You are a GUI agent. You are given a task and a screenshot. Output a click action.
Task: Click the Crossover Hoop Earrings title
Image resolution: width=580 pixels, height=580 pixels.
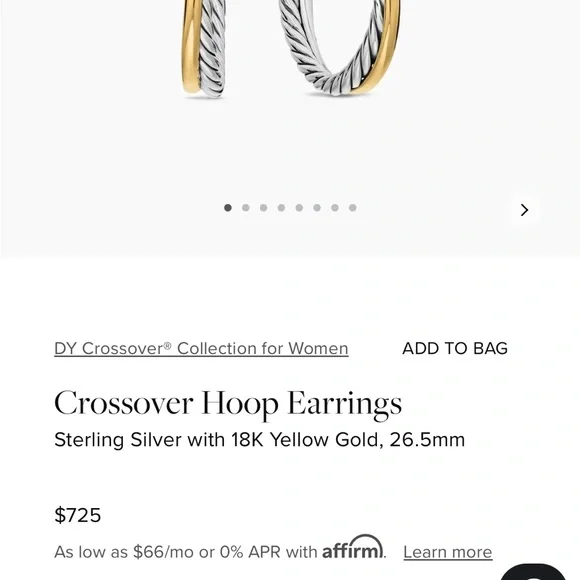click(228, 404)
